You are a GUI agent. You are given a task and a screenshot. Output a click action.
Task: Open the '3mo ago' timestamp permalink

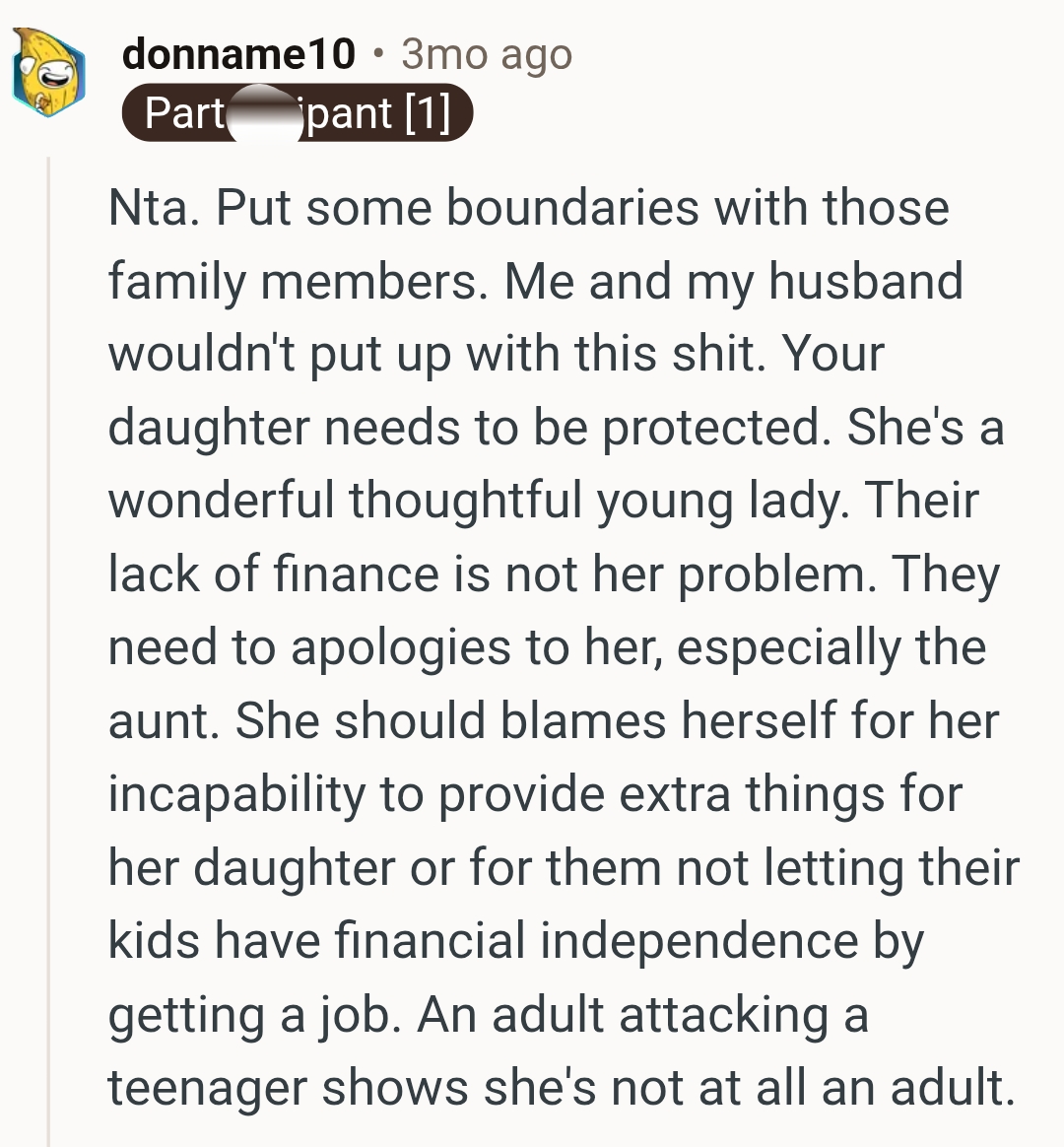pyautogui.click(x=487, y=55)
